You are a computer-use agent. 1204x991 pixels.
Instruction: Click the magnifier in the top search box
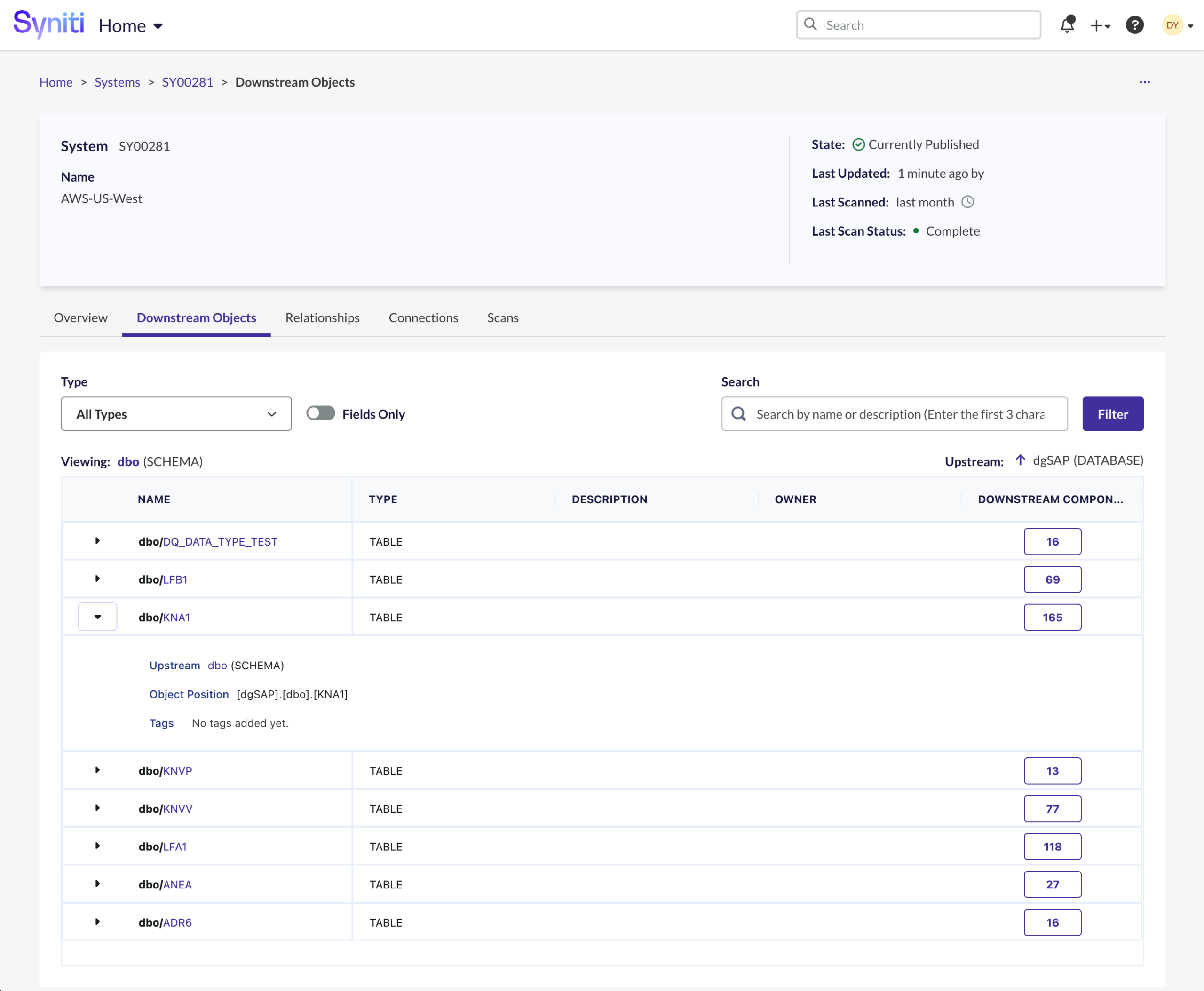point(810,24)
